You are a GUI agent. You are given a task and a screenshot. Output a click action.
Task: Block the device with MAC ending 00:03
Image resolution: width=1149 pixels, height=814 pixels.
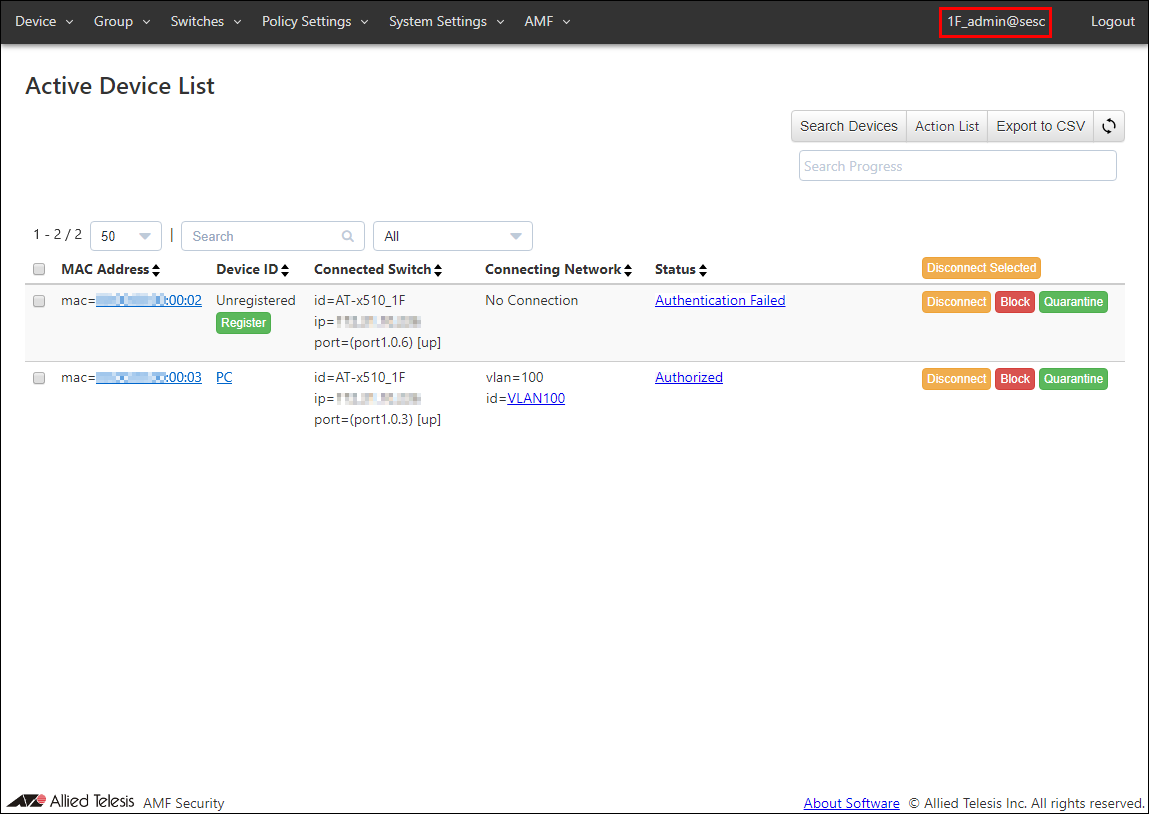tap(1014, 379)
